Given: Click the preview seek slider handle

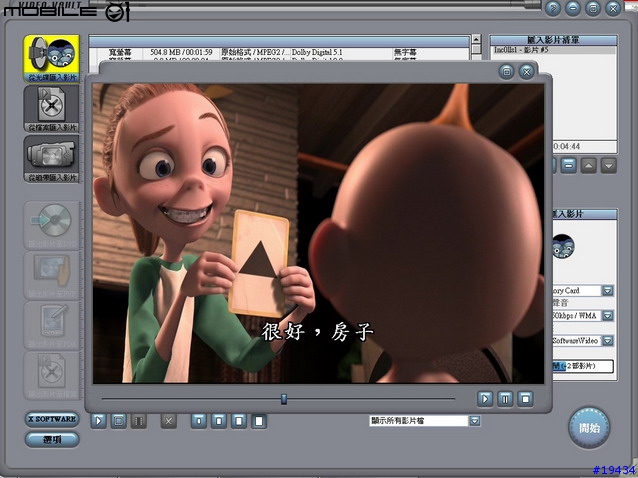Looking at the screenshot, I should [x=284, y=399].
